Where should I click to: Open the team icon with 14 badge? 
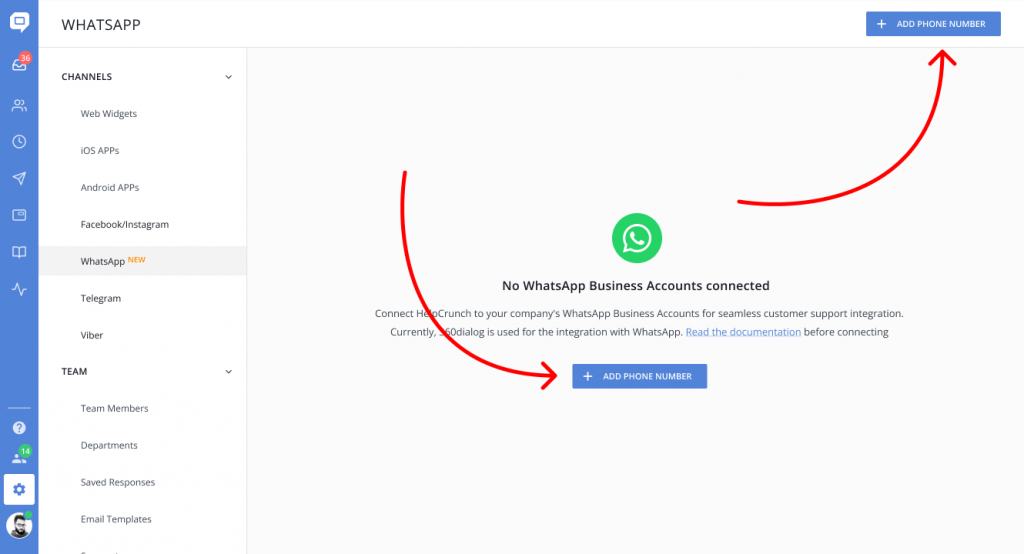point(20,456)
